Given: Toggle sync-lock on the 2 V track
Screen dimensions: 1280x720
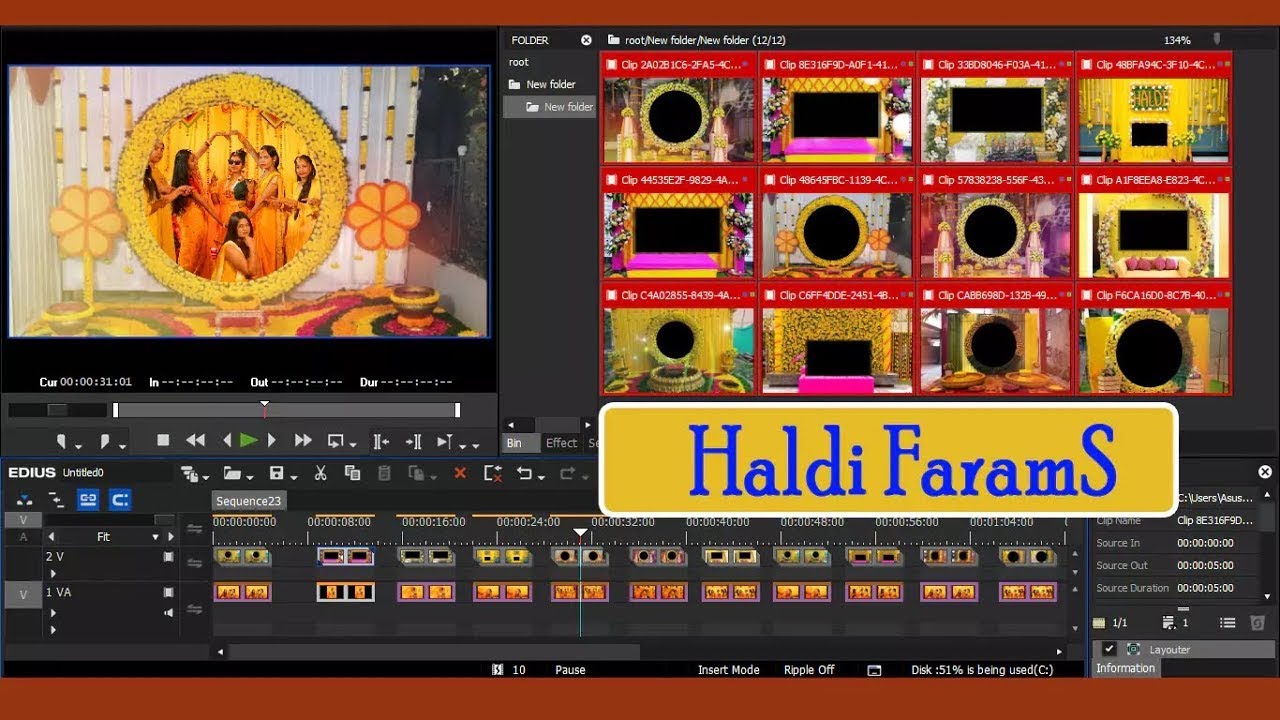Looking at the screenshot, I should click(195, 562).
